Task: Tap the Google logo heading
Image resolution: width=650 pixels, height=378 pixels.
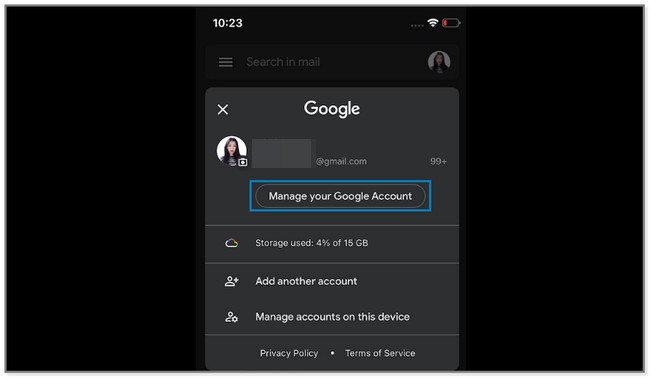Action: click(x=332, y=109)
